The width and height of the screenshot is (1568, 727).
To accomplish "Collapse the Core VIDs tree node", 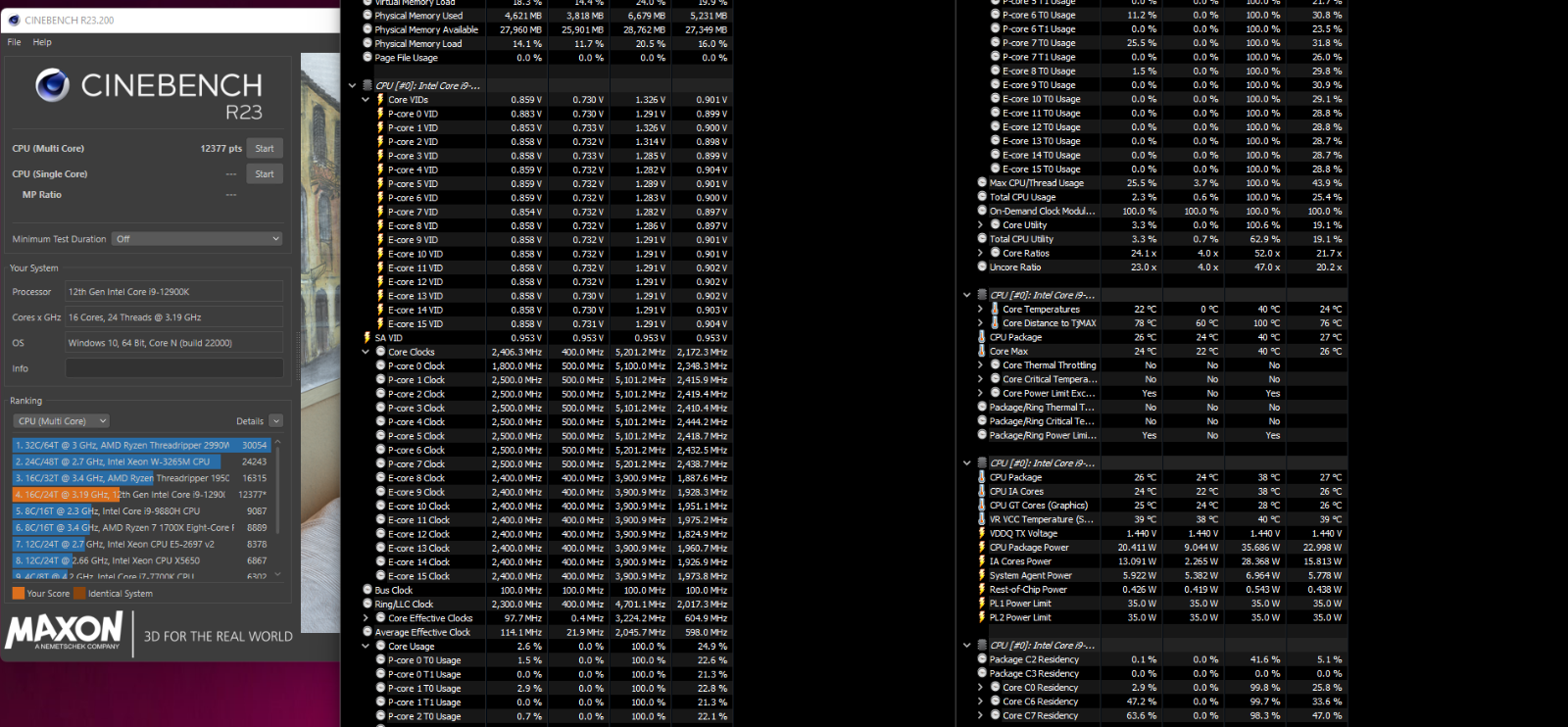I will pos(366,99).
